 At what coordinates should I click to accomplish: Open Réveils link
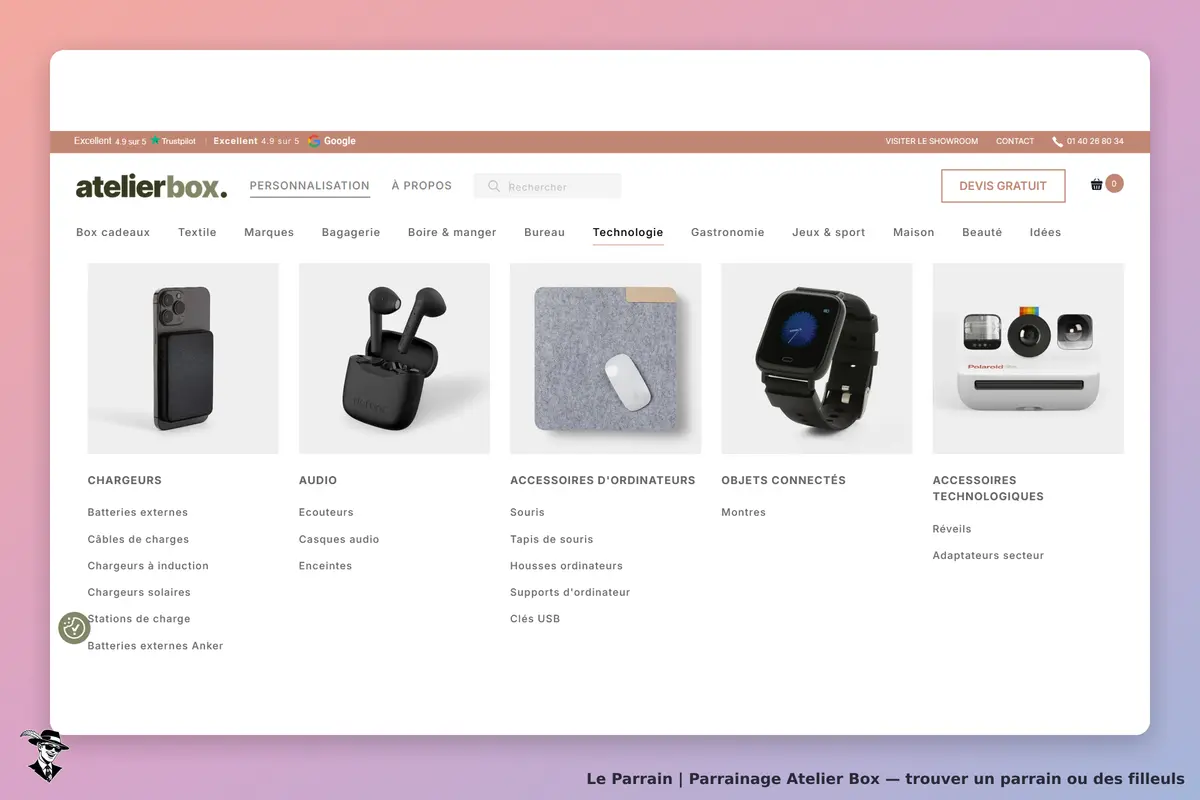point(952,529)
